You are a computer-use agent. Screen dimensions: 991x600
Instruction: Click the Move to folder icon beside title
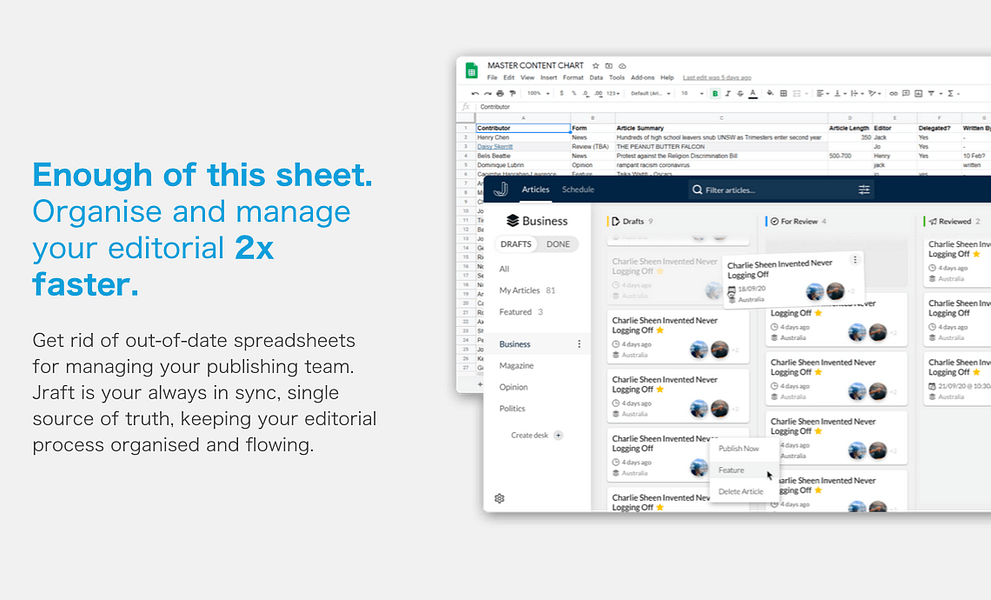click(609, 66)
